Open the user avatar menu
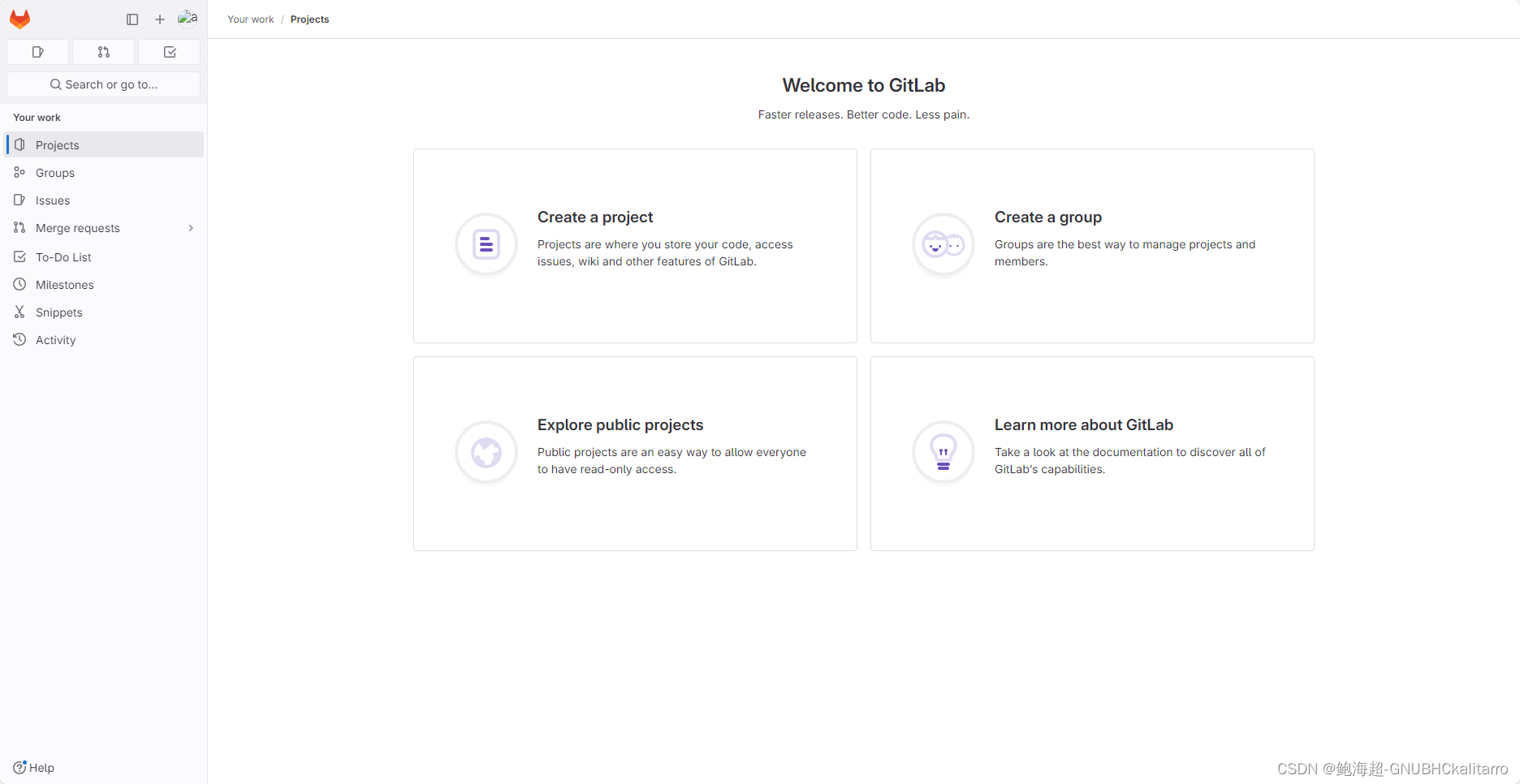The height and width of the screenshot is (784, 1520). coord(188,19)
